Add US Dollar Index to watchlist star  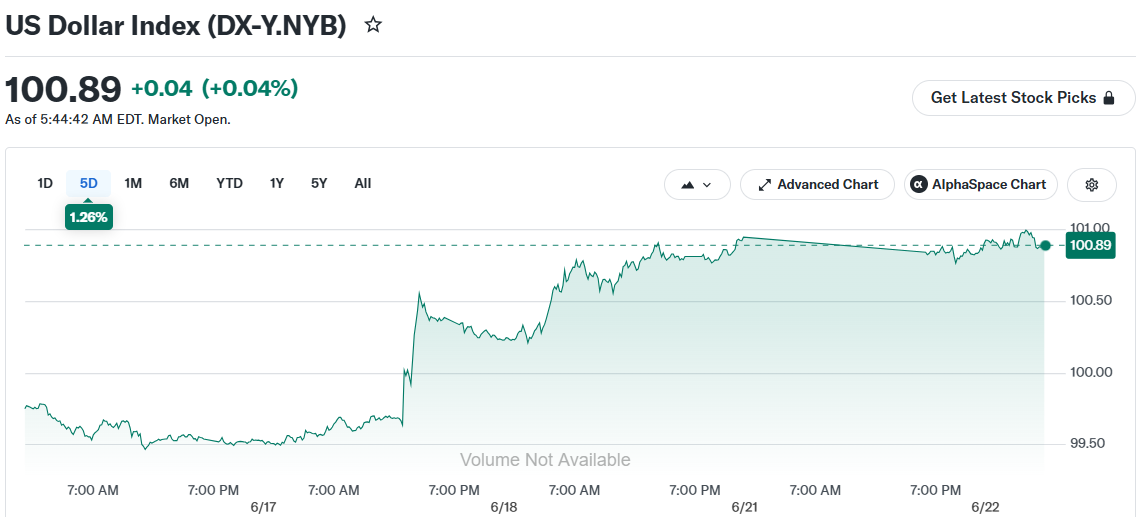coord(373,25)
